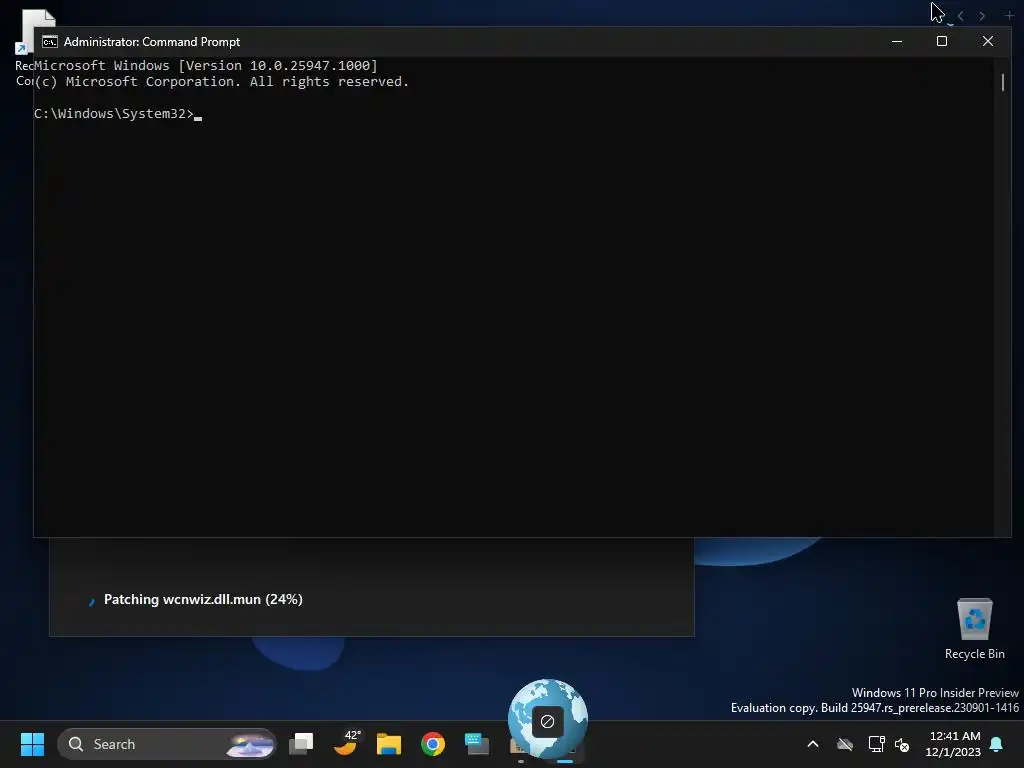Launch File Explorer from the taskbar
This screenshot has height=768, width=1024.
coord(389,744)
